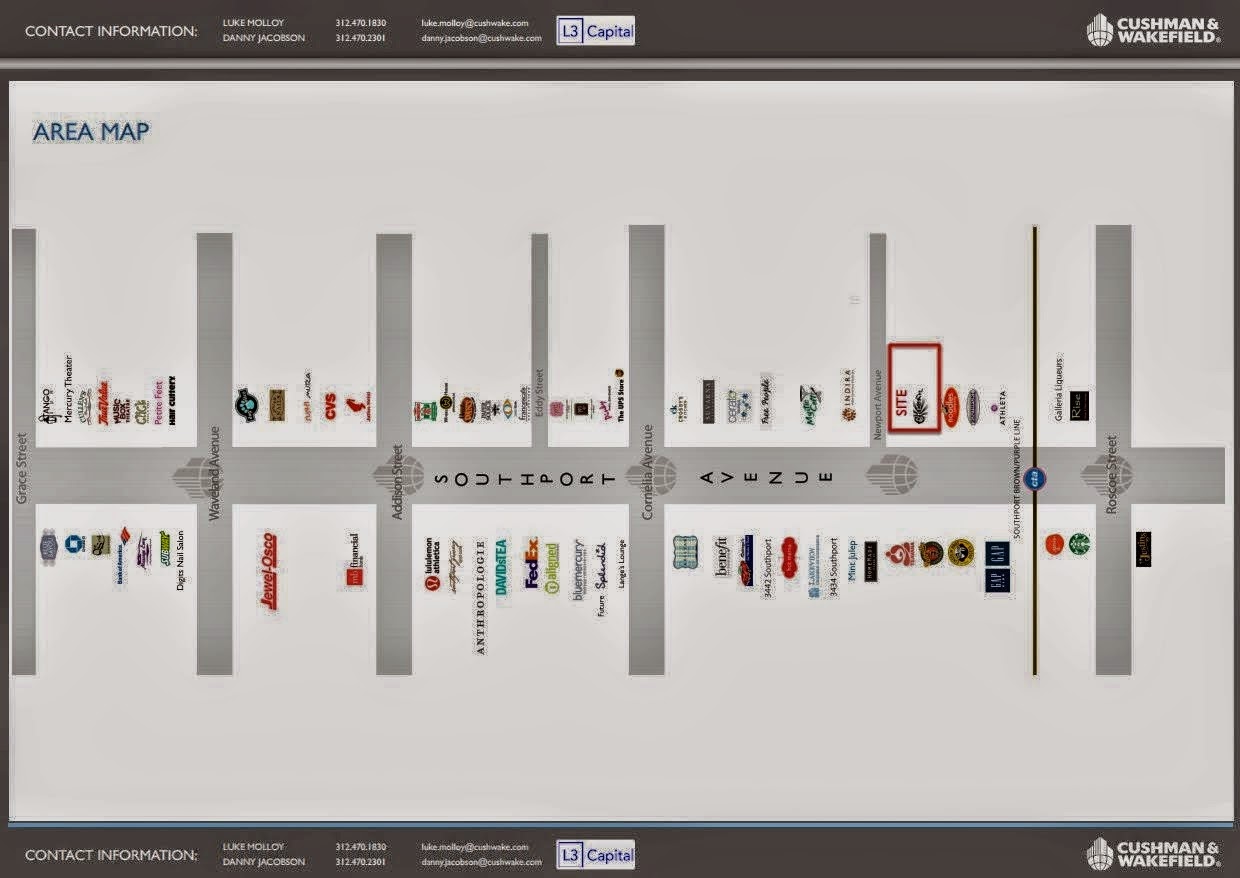This screenshot has height=878, width=1240.
Task: Open luke.molloy@cushwake.com email in footer
Action: [x=475, y=846]
